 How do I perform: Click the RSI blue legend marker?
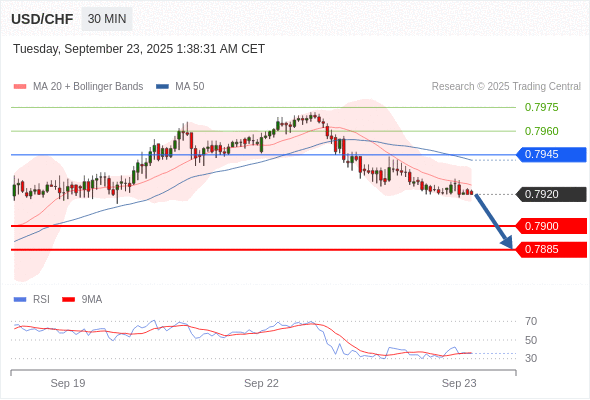tap(20, 300)
